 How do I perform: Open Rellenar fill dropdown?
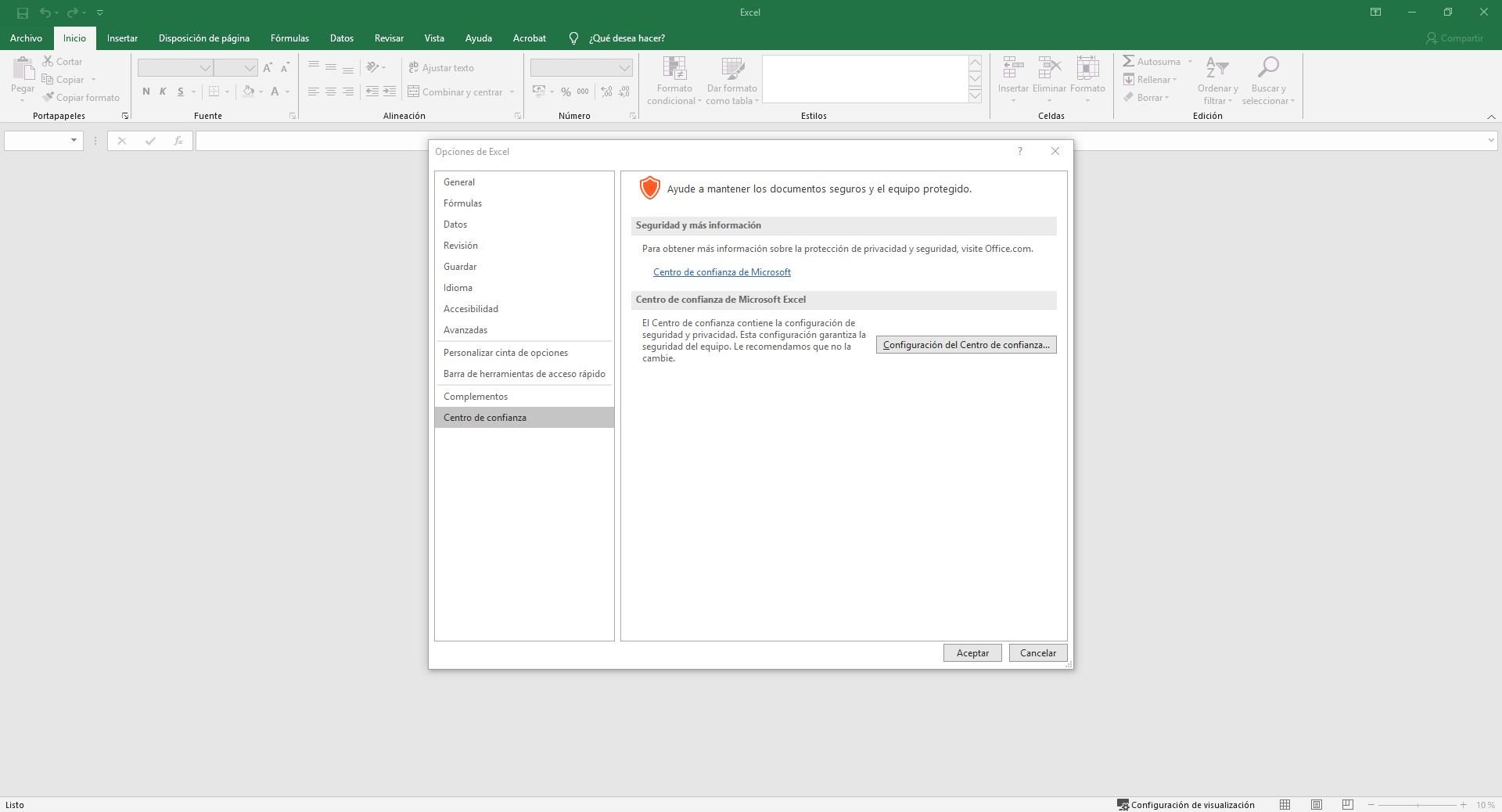(1150, 80)
